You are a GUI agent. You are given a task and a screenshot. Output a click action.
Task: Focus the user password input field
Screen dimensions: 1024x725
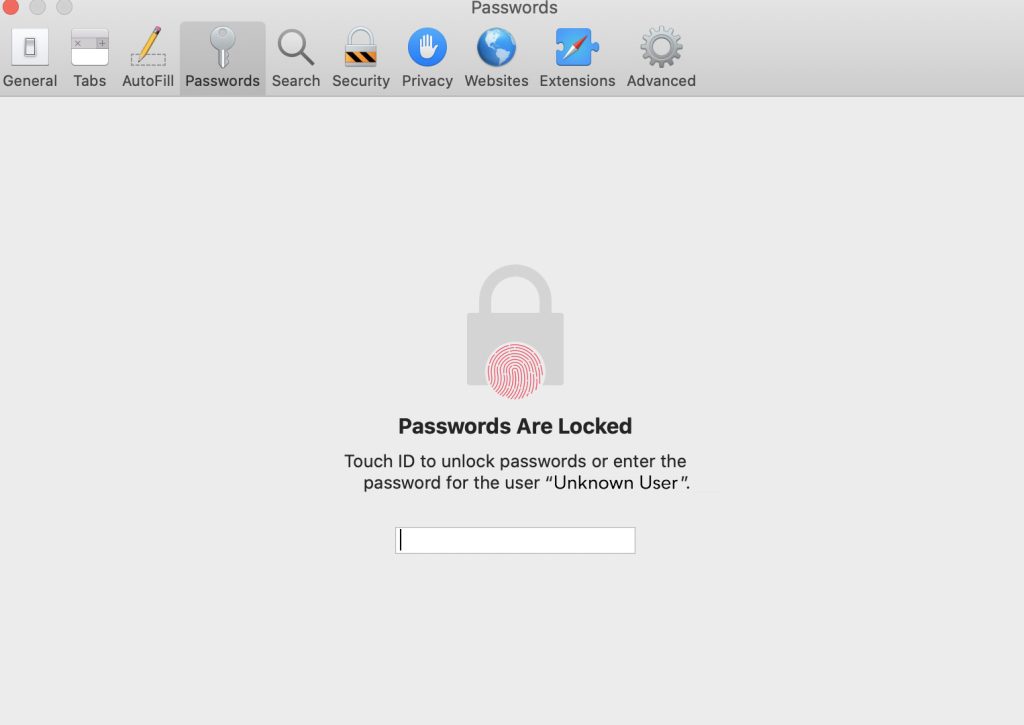[515, 540]
